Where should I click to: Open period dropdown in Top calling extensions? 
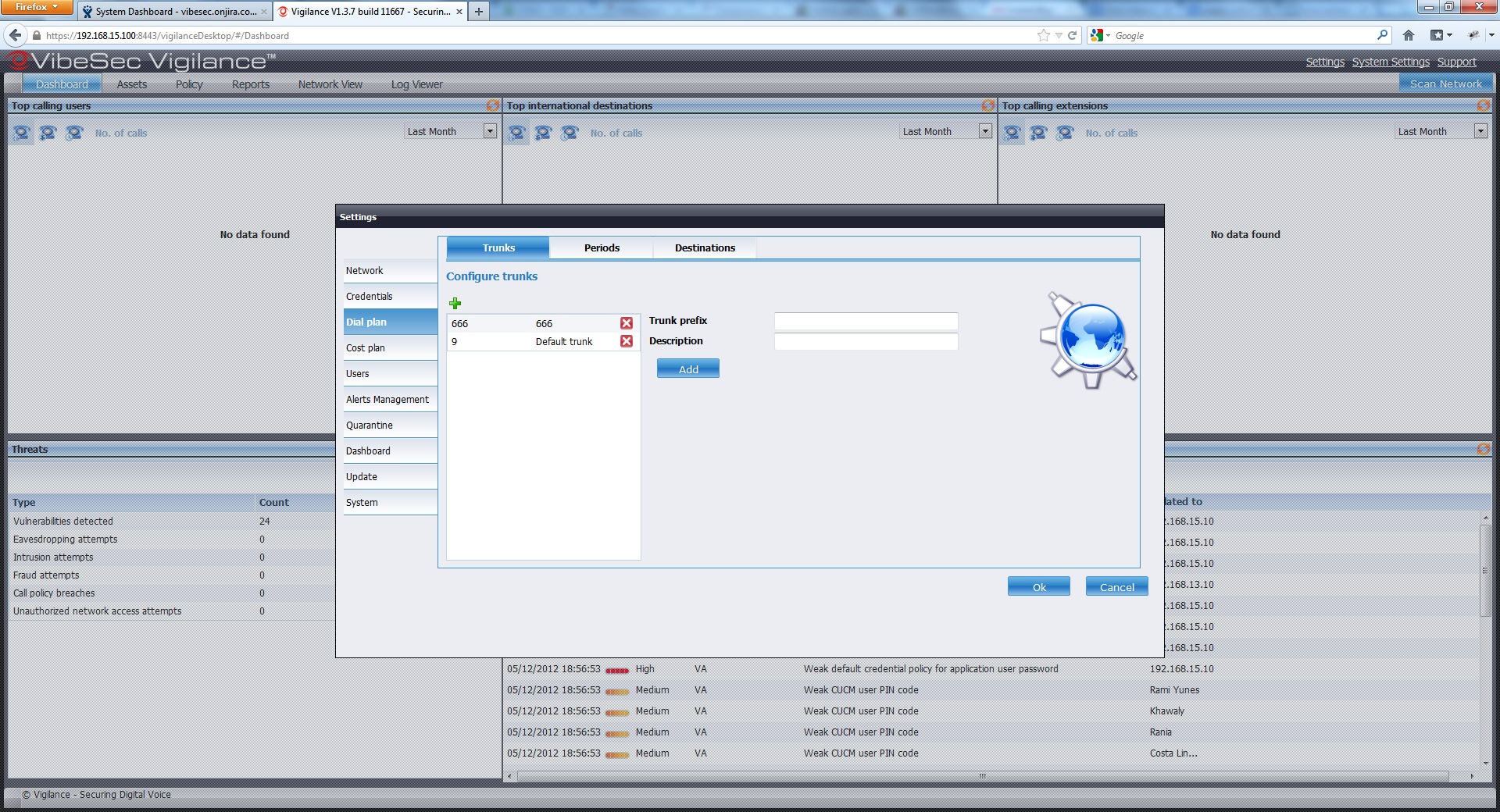pyautogui.click(x=1480, y=131)
